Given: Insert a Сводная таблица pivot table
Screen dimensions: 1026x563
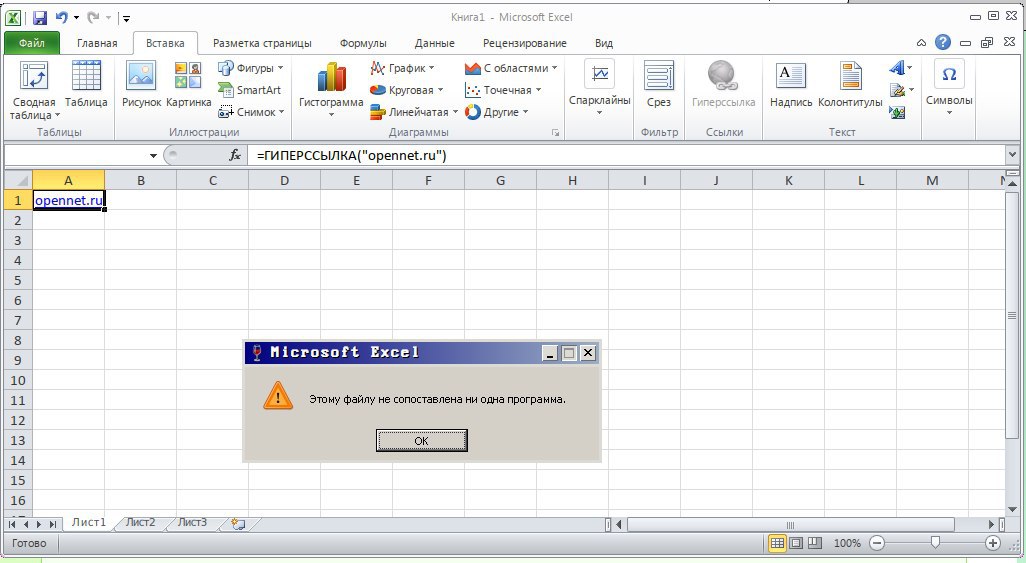Looking at the screenshot, I should [x=34, y=90].
